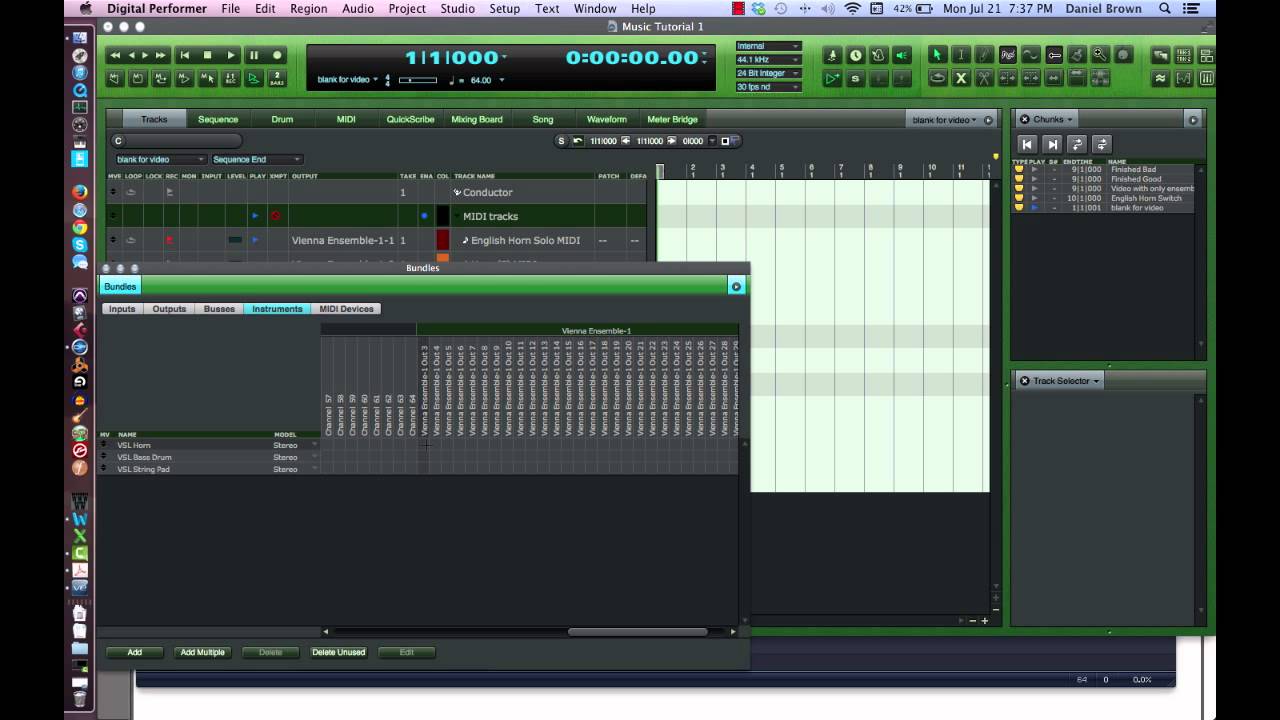1280x720 pixels.
Task: Select the Zoom magnifier tool
Action: [1100, 55]
